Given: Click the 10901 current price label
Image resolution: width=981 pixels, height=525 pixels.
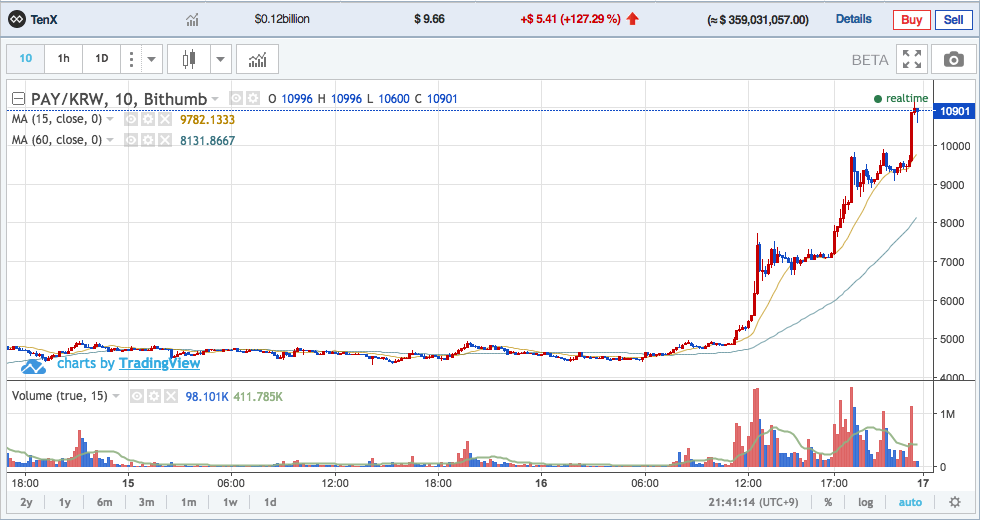Looking at the screenshot, I should pos(955,111).
